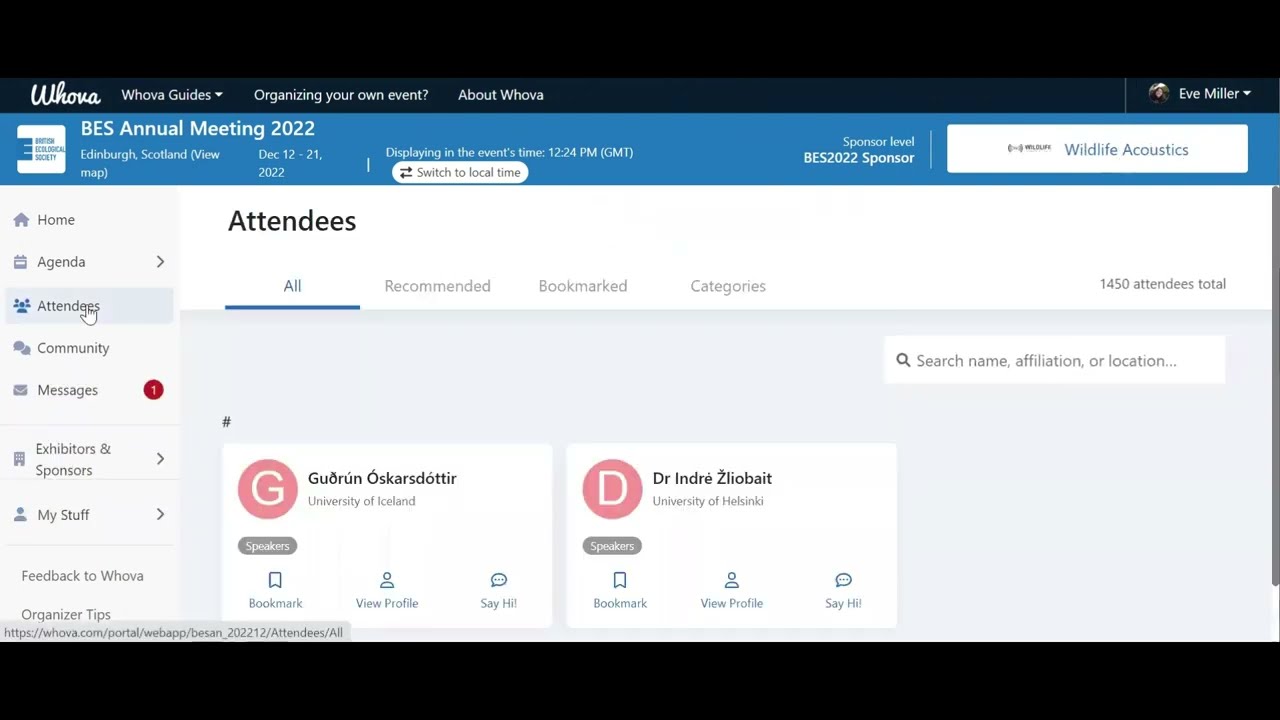Click Speakers tag on Guðrún Óskarsdóttir card
Viewport: 1280px width, 720px height.
click(x=267, y=546)
